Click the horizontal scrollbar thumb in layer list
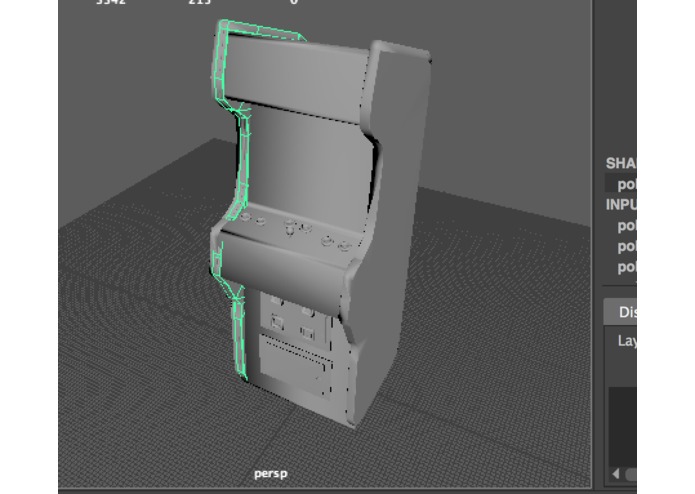 [631, 474]
